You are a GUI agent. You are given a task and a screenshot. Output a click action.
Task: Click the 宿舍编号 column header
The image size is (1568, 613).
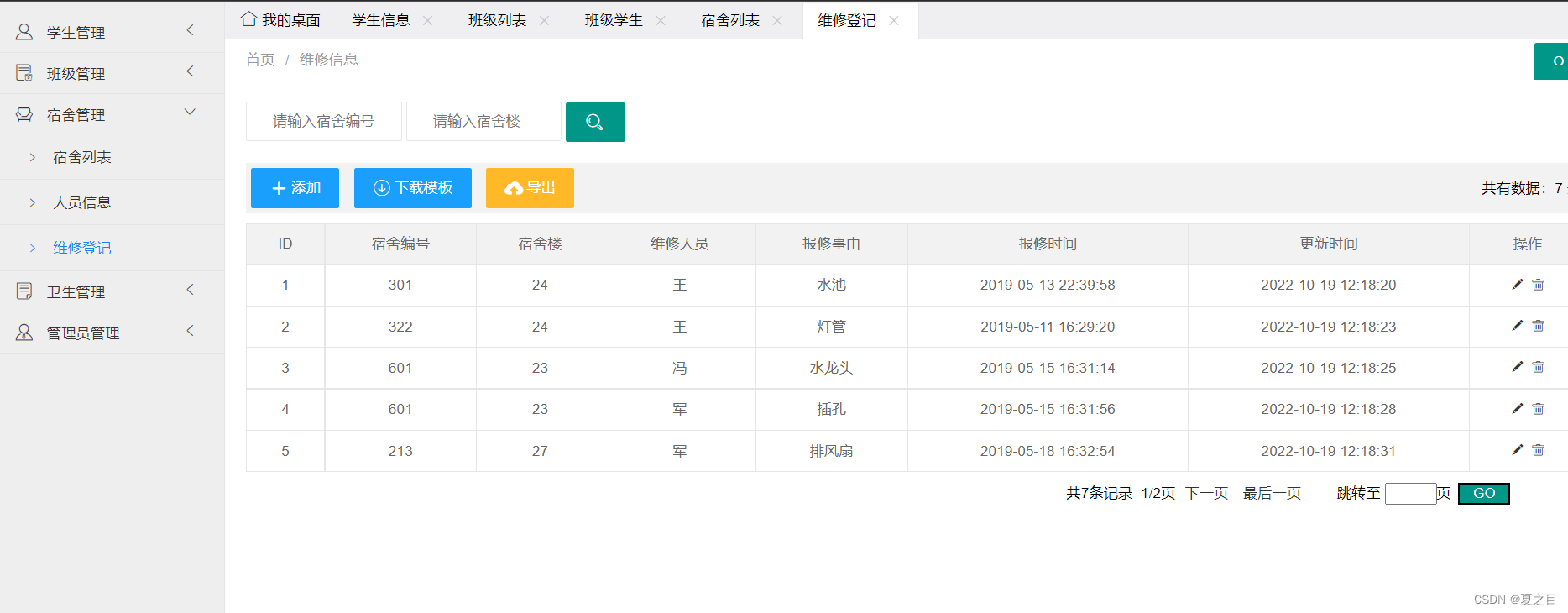pyautogui.click(x=400, y=244)
